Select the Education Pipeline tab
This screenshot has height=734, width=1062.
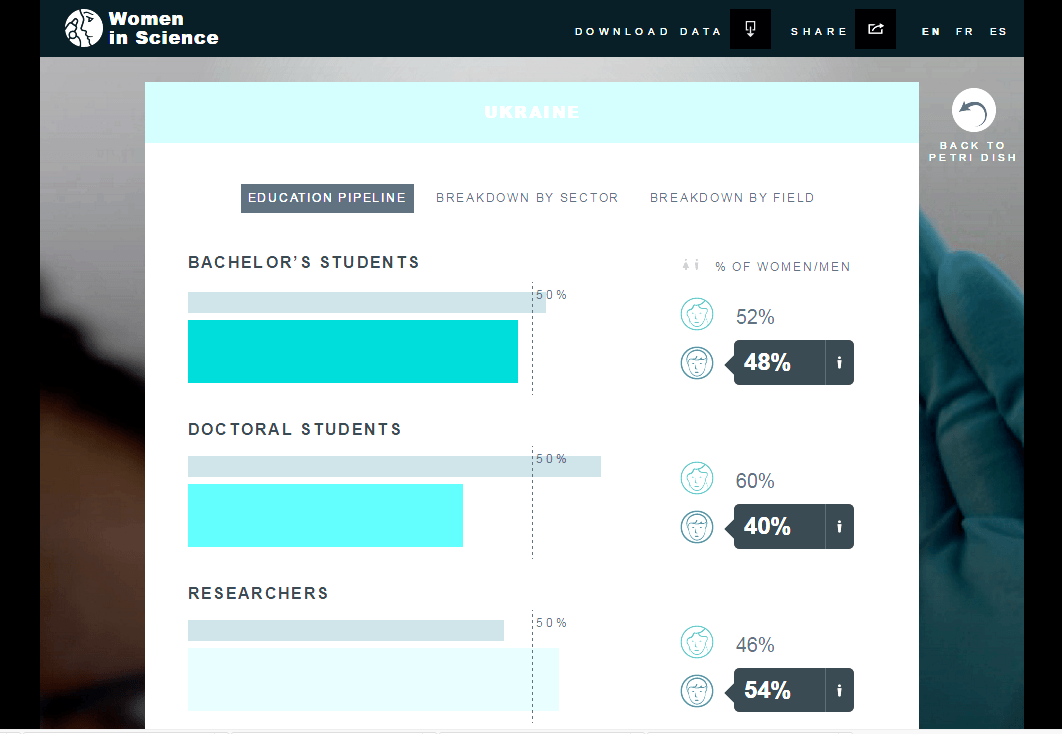(x=327, y=198)
